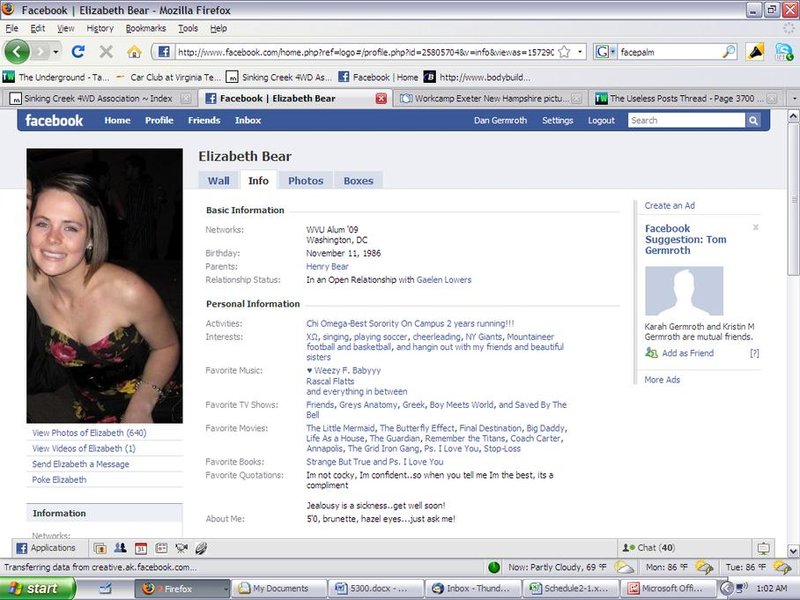Click the Monday forecast weather icon
800x600 pixels.
[704, 567]
